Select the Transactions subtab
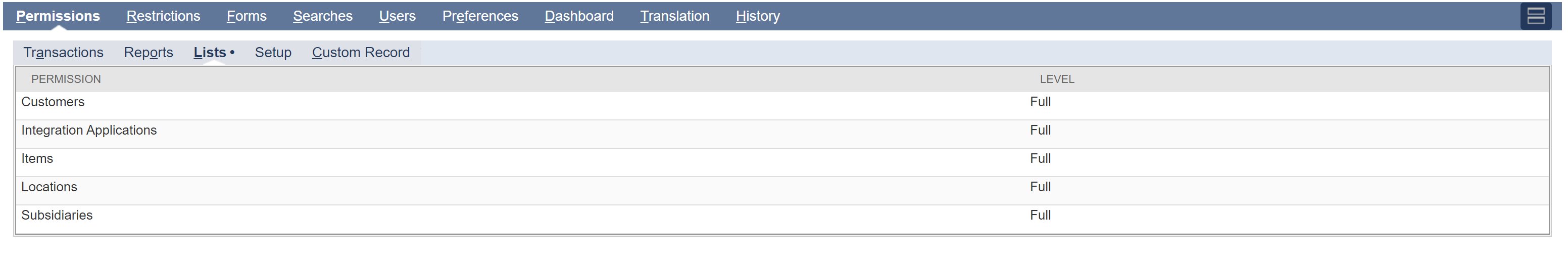 63,53
